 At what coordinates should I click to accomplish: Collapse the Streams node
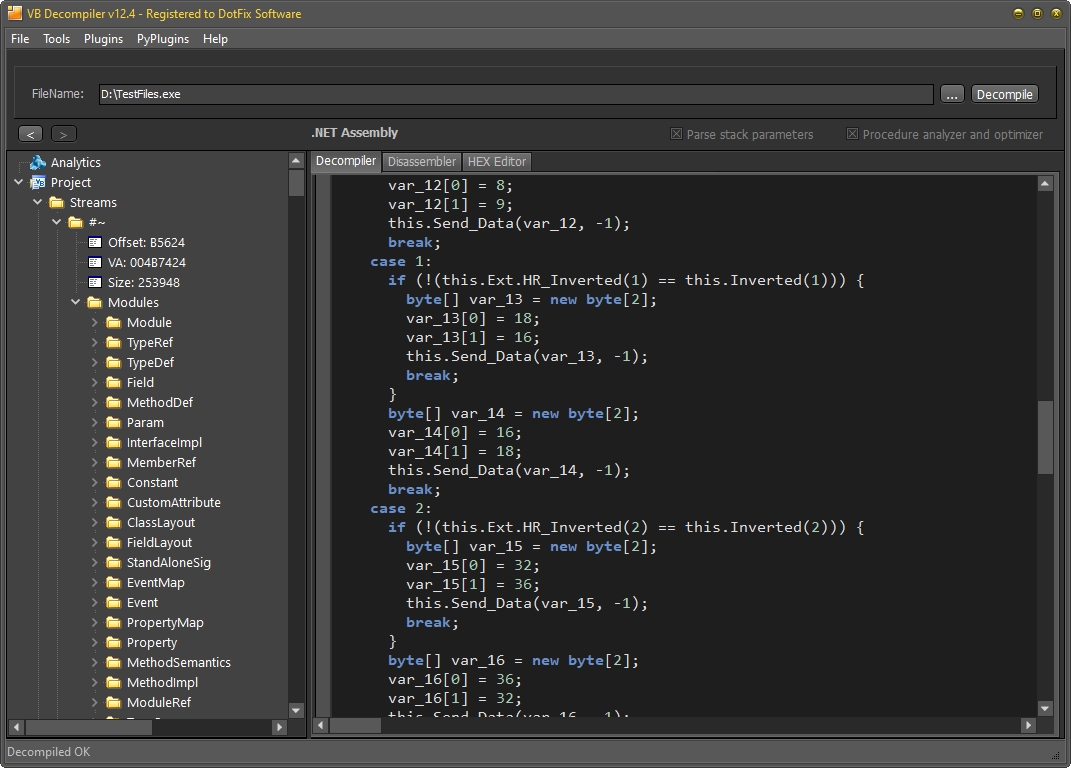pos(38,202)
